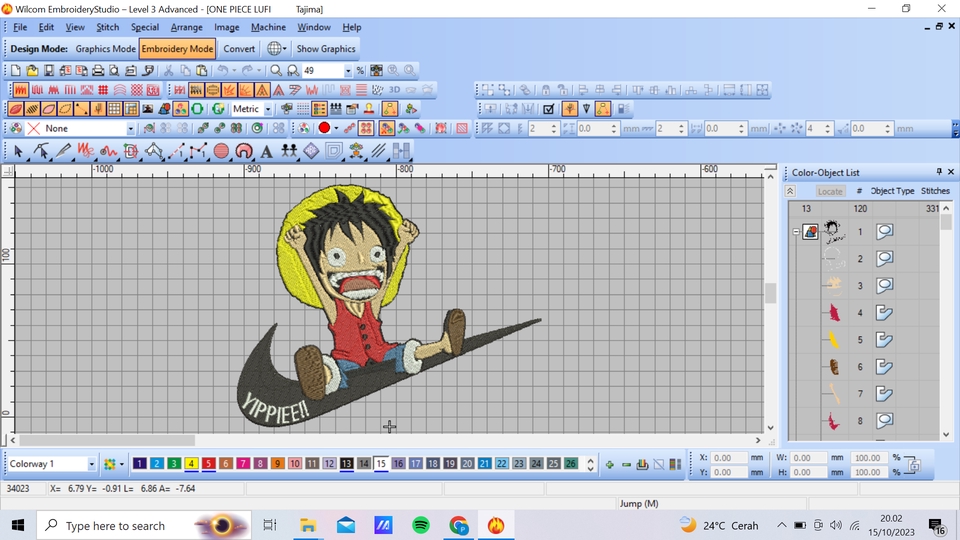Click the Stitches column header
The image size is (960, 540).
935,191
